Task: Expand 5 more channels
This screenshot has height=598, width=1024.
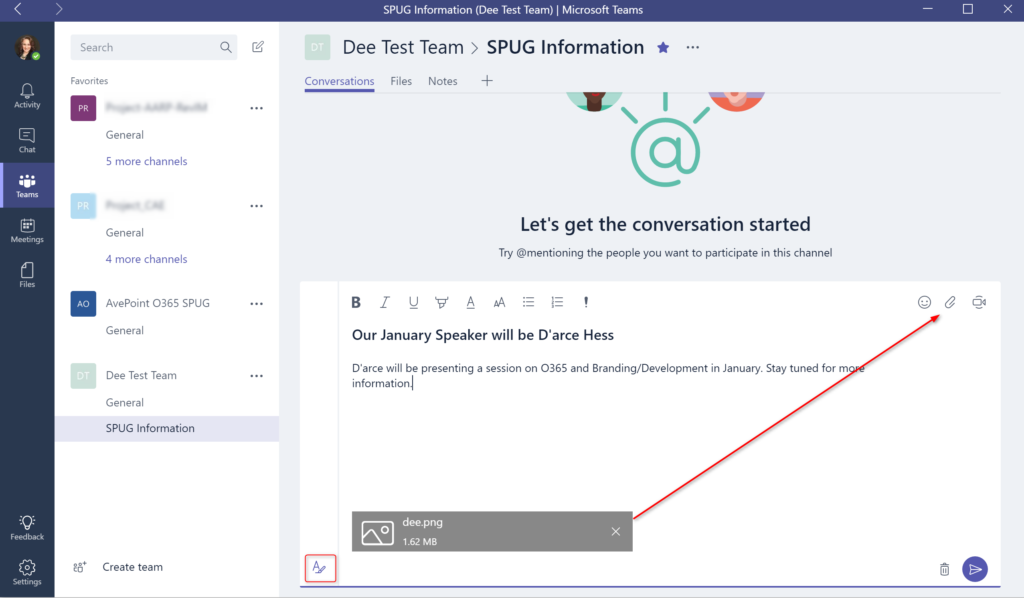Action: click(146, 161)
